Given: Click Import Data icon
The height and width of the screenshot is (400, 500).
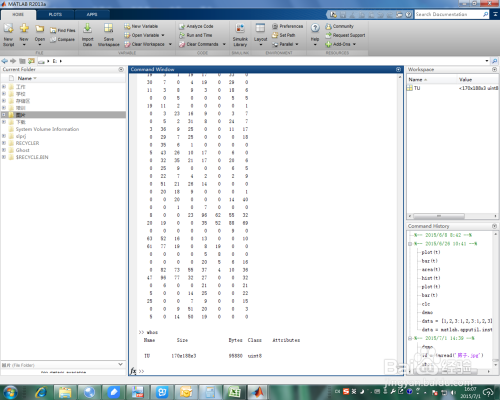Looking at the screenshot, I should tap(87, 29).
